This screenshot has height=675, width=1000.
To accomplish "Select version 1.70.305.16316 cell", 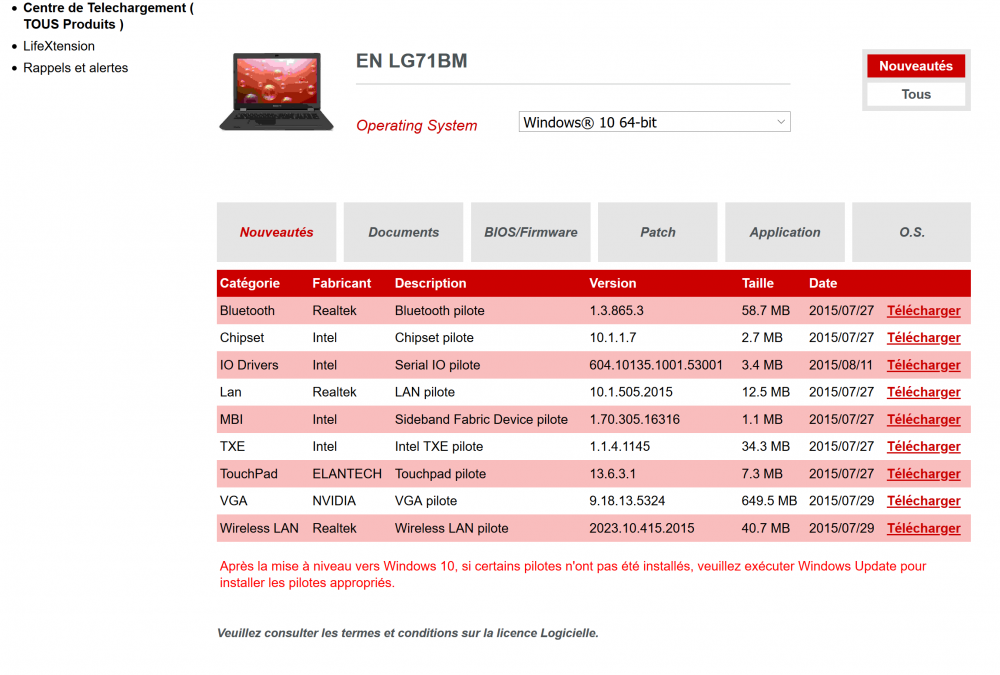I will [635, 419].
